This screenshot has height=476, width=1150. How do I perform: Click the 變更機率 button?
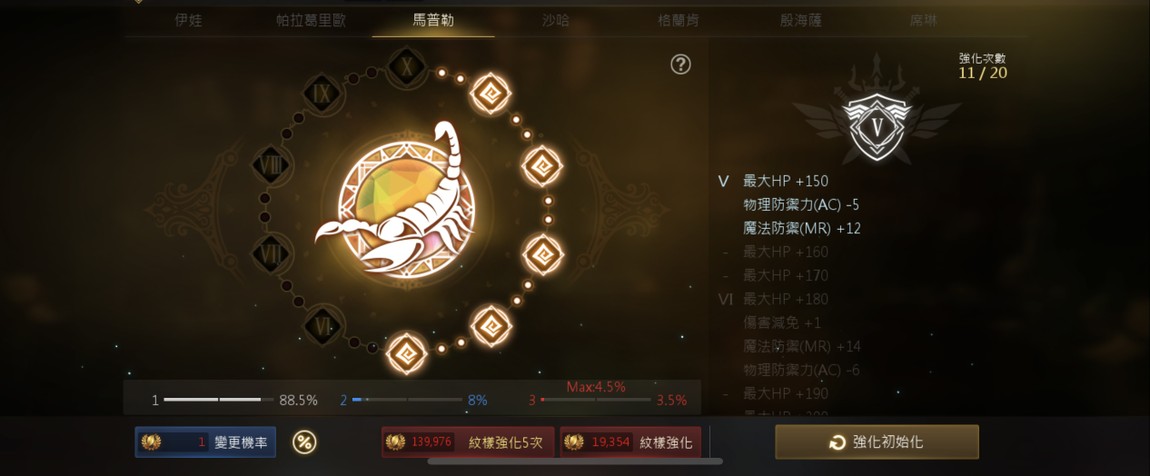click(205, 442)
